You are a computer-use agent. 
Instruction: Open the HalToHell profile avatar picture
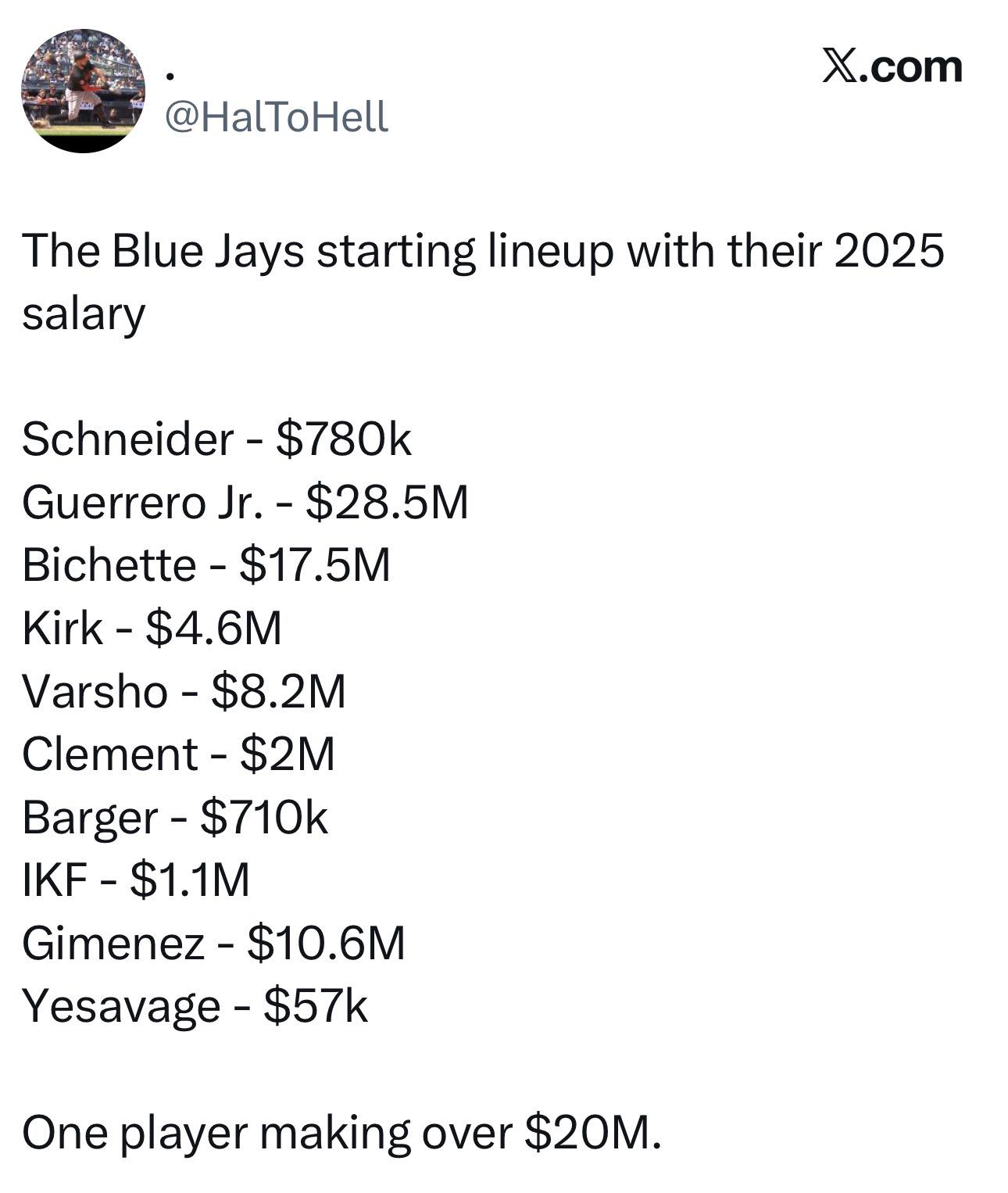[x=83, y=91]
